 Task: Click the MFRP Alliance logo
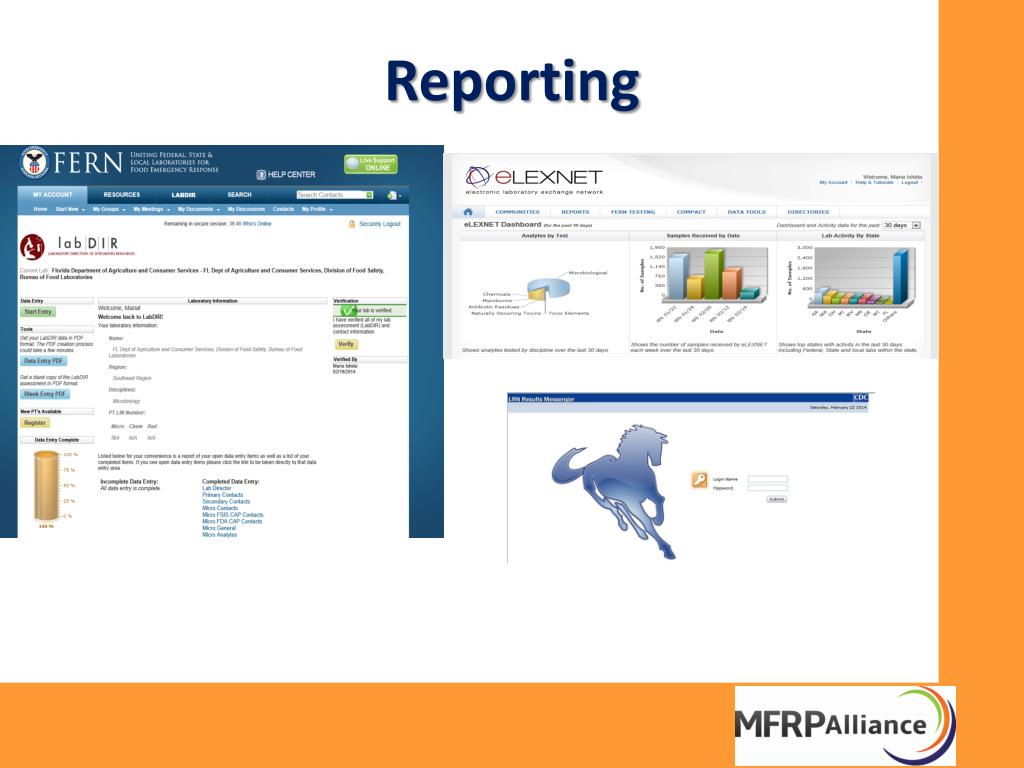[x=845, y=726]
